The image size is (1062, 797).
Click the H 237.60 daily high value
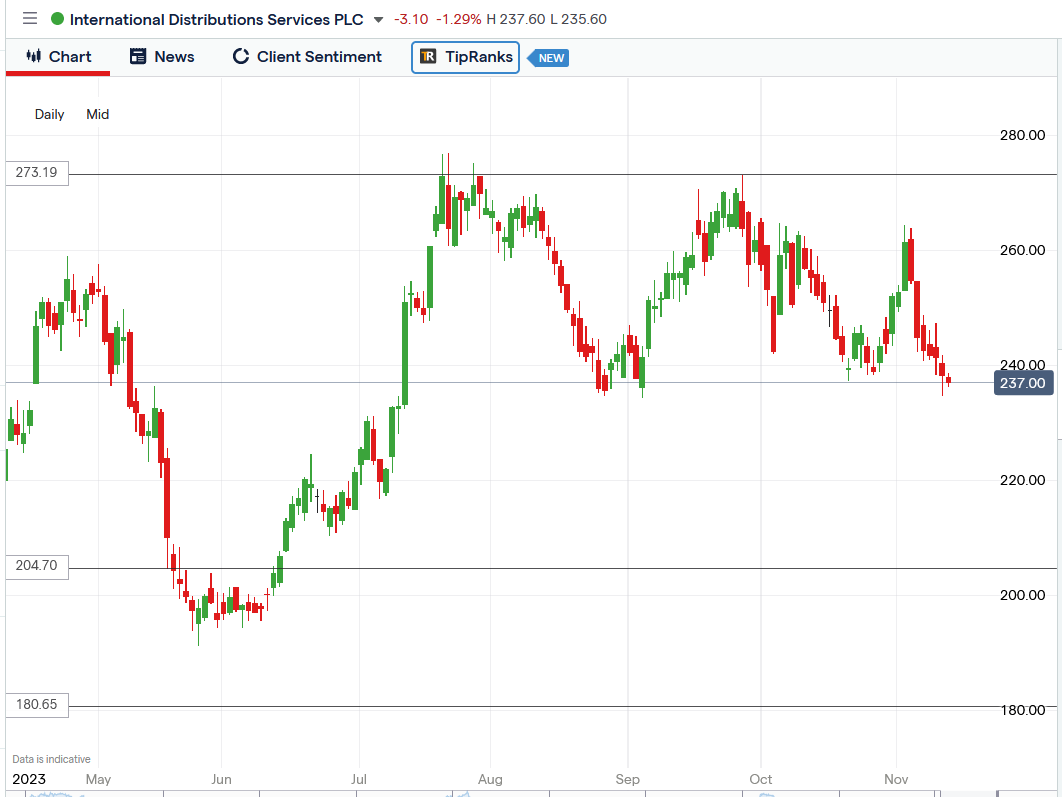(516, 20)
